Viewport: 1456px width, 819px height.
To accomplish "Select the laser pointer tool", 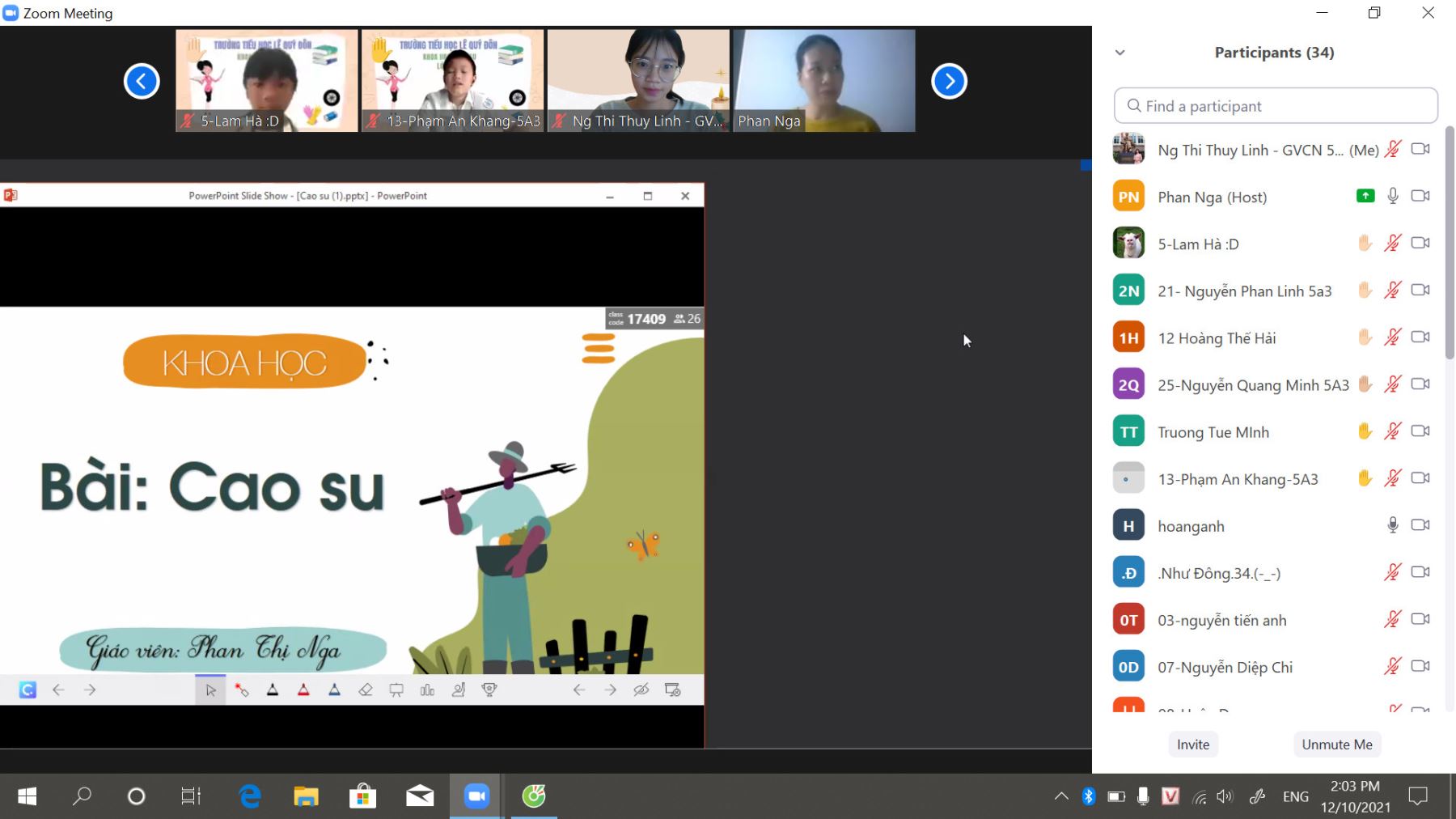I will (242, 690).
